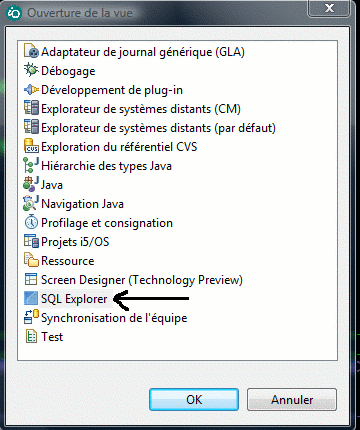Image resolution: width=360 pixels, height=430 pixels.
Task: Select the Navigation Java entry
Action: [x=82, y=204]
